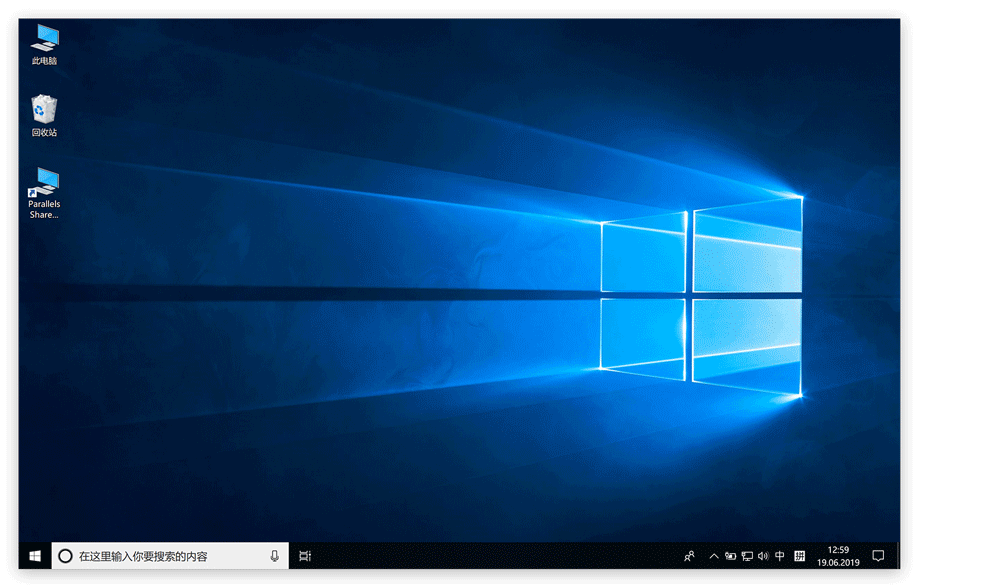This screenshot has width=1000, height=587.
Task: Open the speaker volume control
Action: pyautogui.click(x=763, y=556)
